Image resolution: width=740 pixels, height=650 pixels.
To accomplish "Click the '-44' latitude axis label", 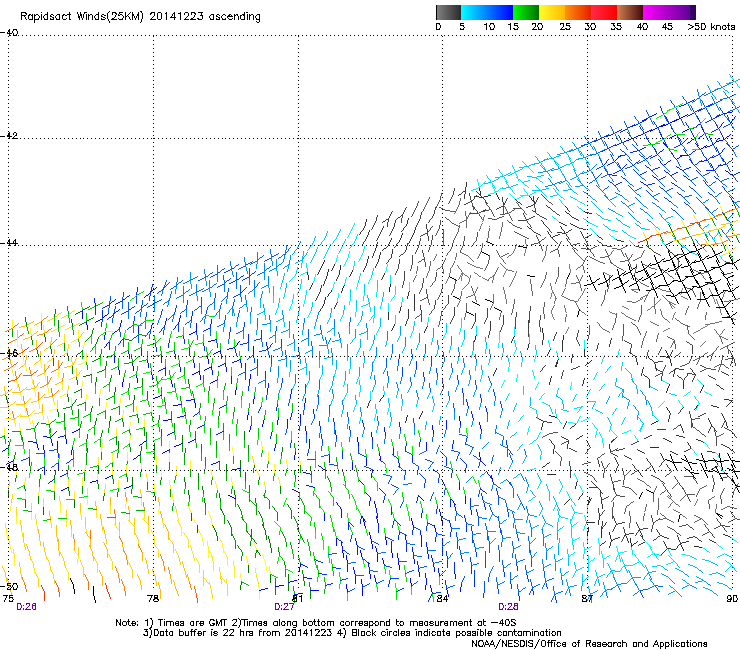I will click(9, 243).
